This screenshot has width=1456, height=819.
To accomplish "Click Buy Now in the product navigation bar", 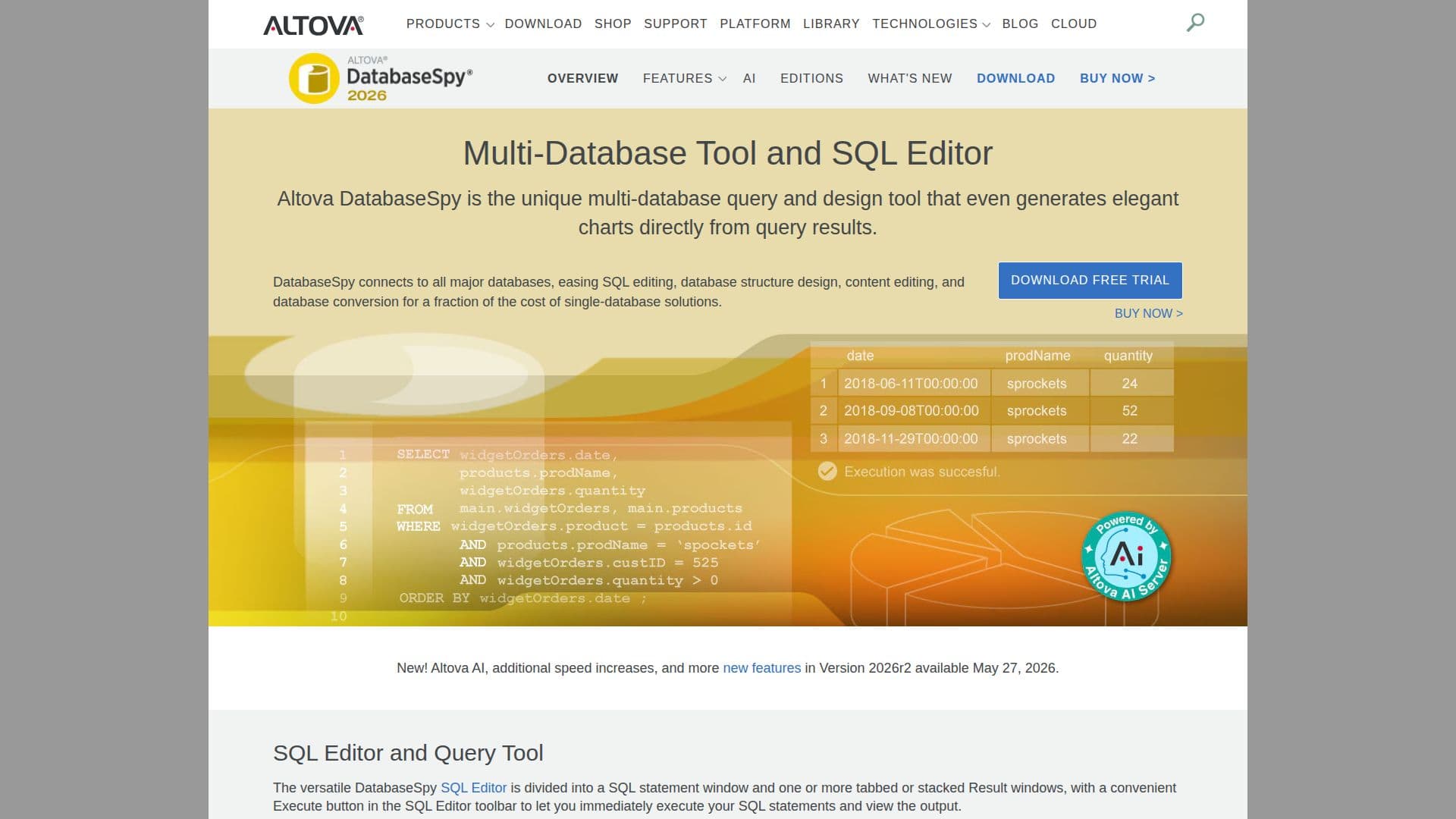I will 1117,79.
